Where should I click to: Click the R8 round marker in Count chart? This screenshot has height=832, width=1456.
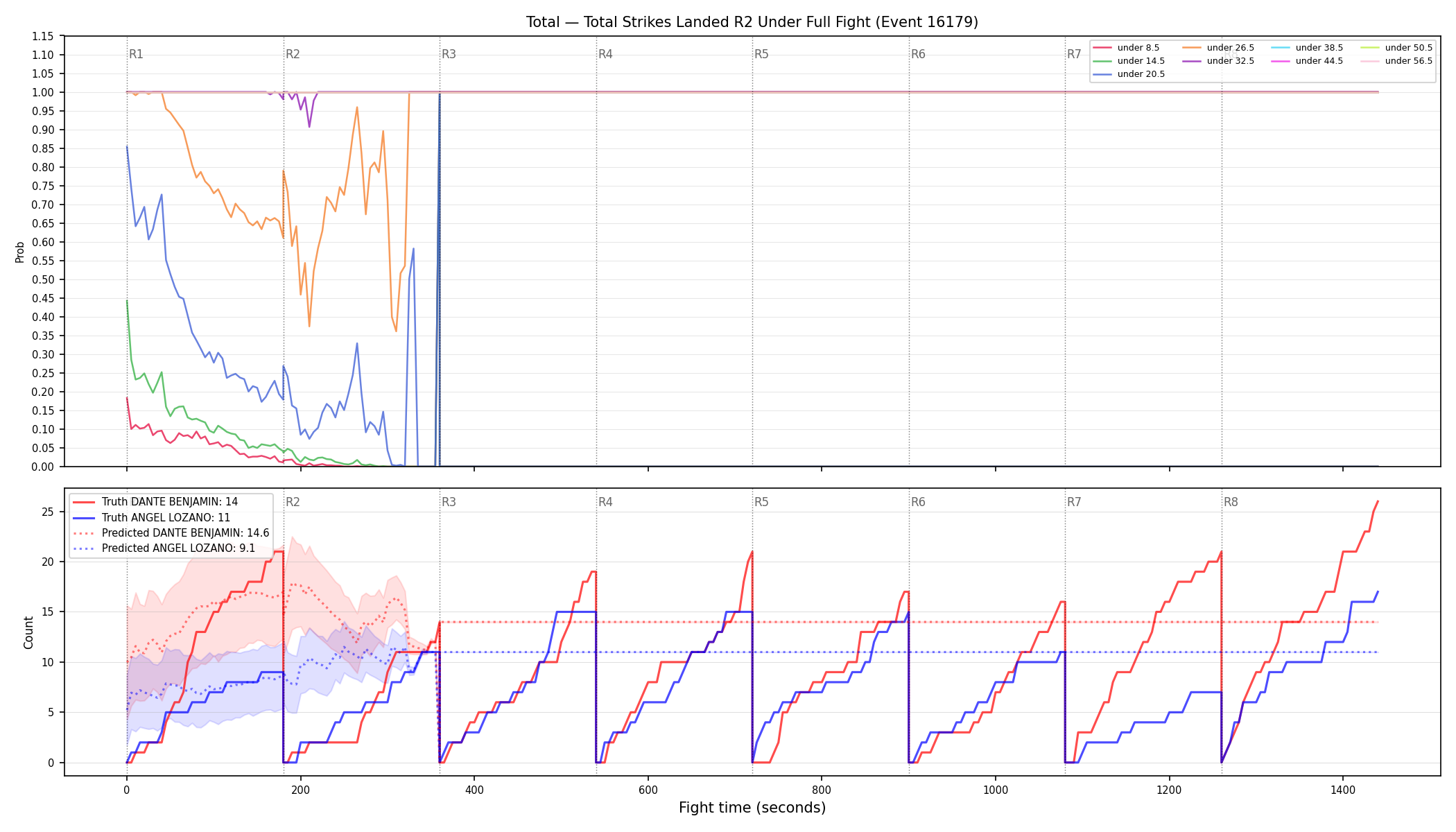point(1231,502)
